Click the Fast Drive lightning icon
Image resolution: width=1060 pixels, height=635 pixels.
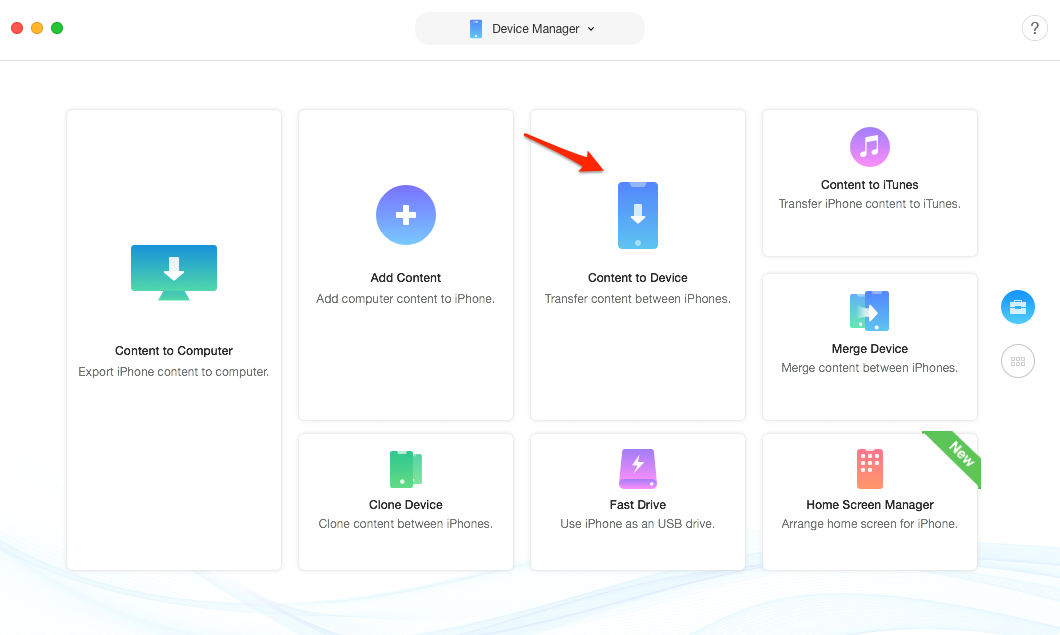[x=637, y=469]
